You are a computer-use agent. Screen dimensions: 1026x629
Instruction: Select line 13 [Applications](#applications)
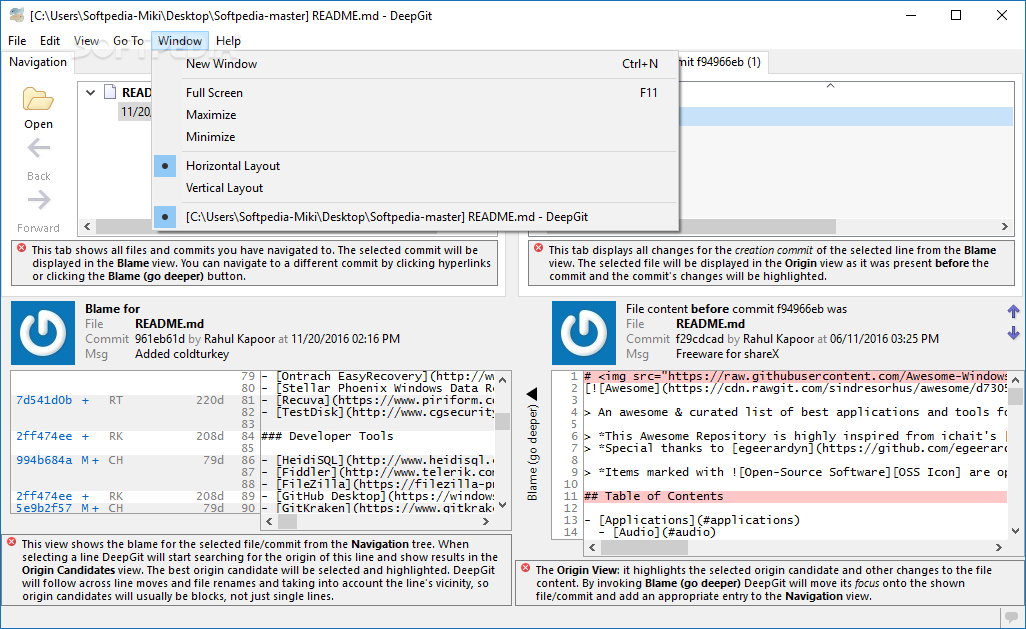pos(794,520)
